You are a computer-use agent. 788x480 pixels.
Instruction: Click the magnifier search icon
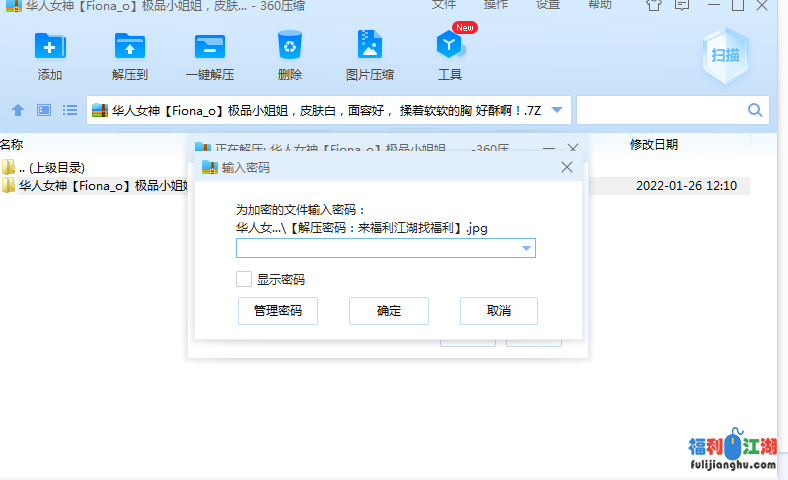click(755, 110)
